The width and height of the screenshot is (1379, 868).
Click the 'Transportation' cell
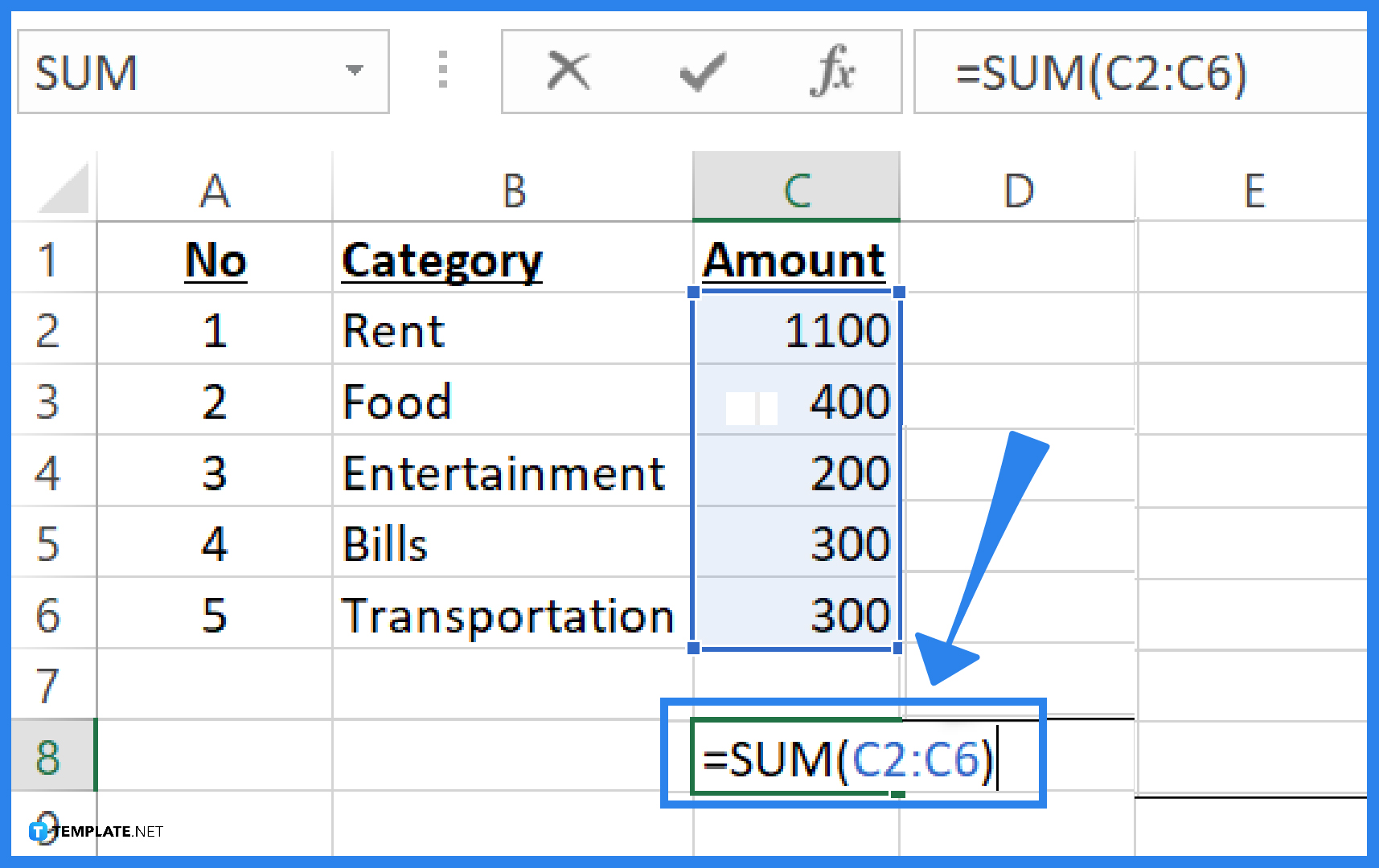pos(513,614)
